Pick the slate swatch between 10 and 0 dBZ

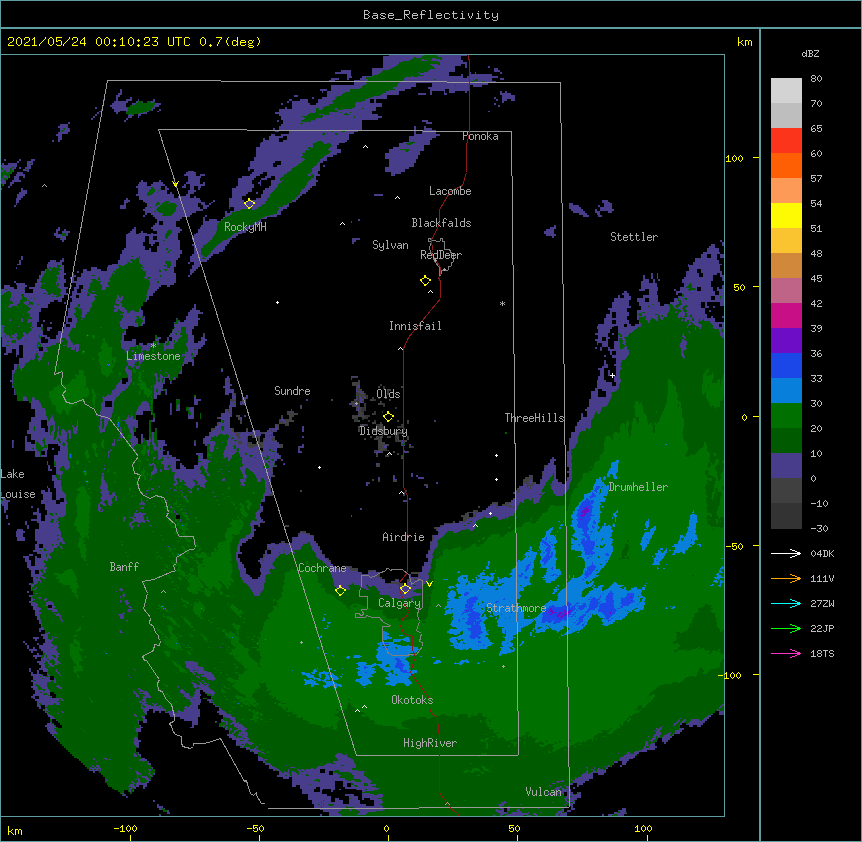click(786, 466)
